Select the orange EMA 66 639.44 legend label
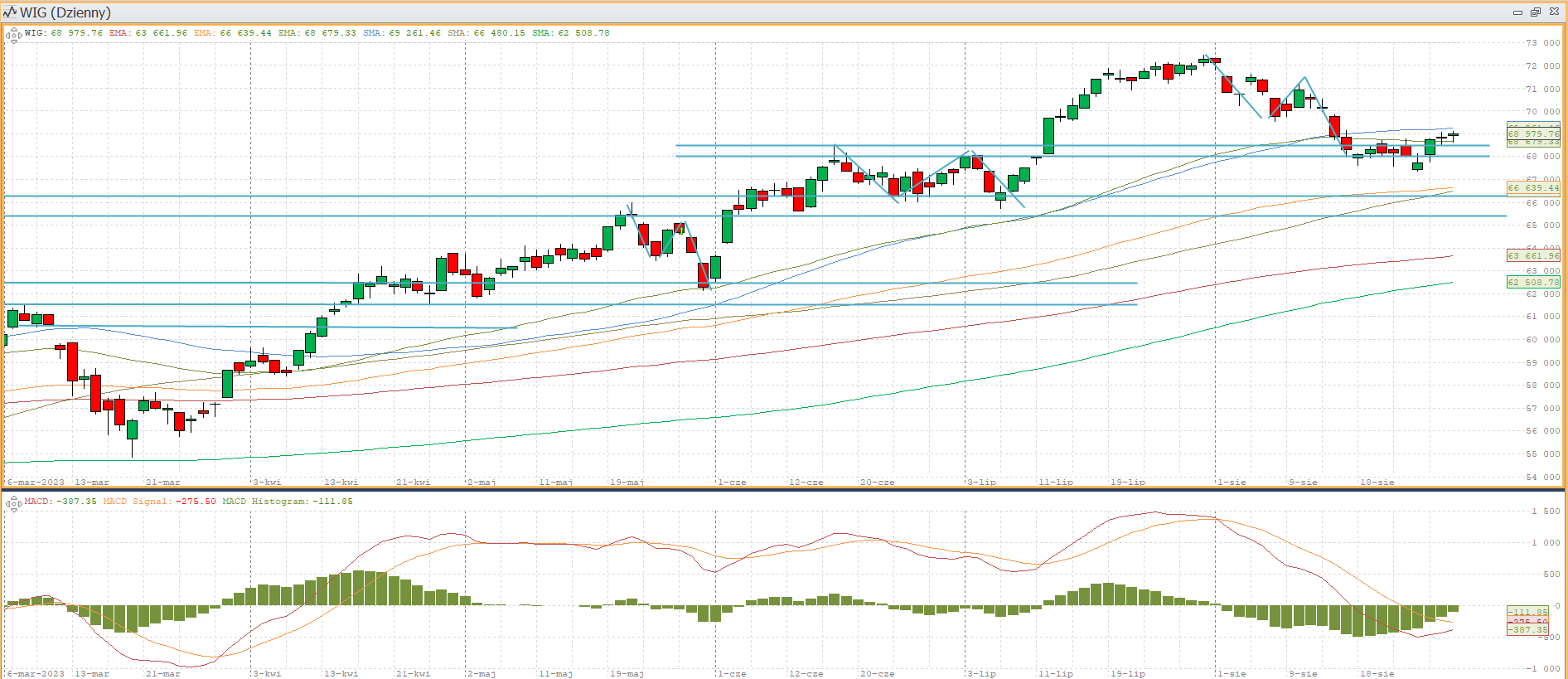This screenshot has height=679, width=1568. point(232,33)
